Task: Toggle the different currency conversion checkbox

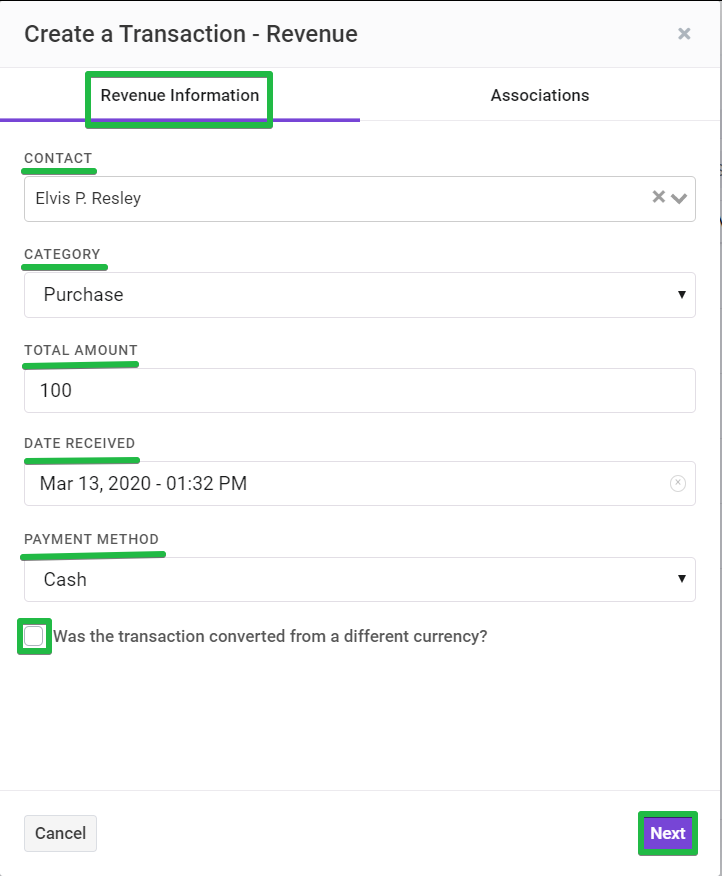Action: click(34, 636)
